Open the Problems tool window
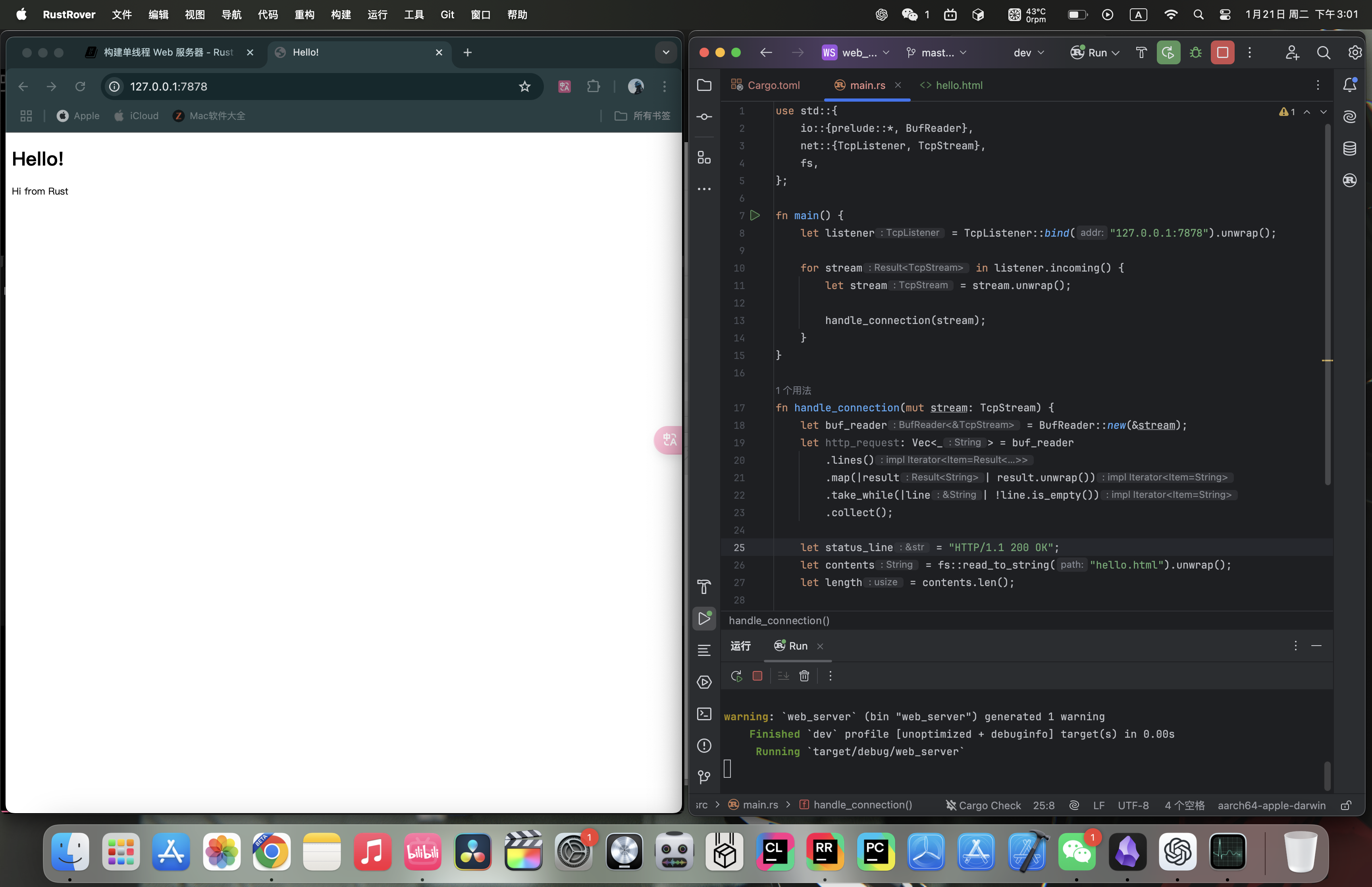Image resolution: width=1372 pixels, height=887 pixels. tap(704, 745)
